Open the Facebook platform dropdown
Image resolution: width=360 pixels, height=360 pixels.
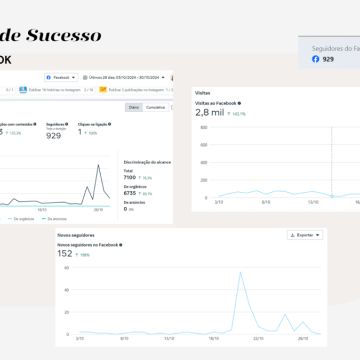click(61, 77)
